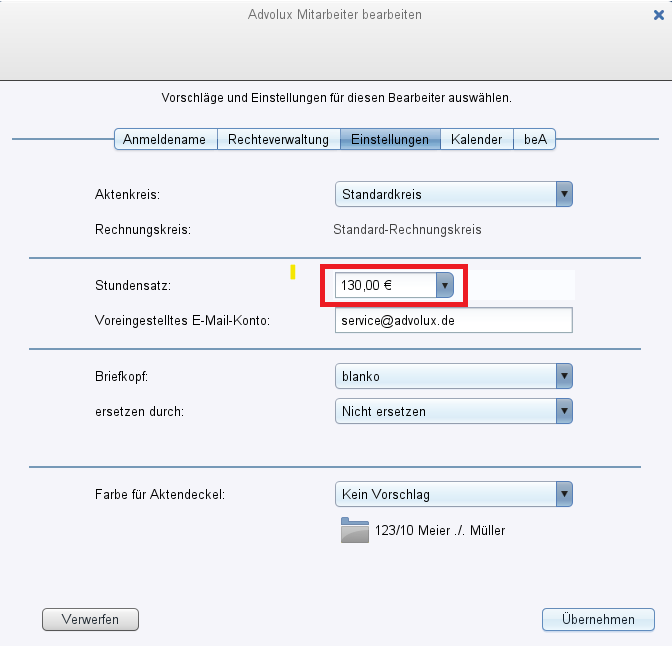Open the Briefkopf dropdown showing blanko

453,376
